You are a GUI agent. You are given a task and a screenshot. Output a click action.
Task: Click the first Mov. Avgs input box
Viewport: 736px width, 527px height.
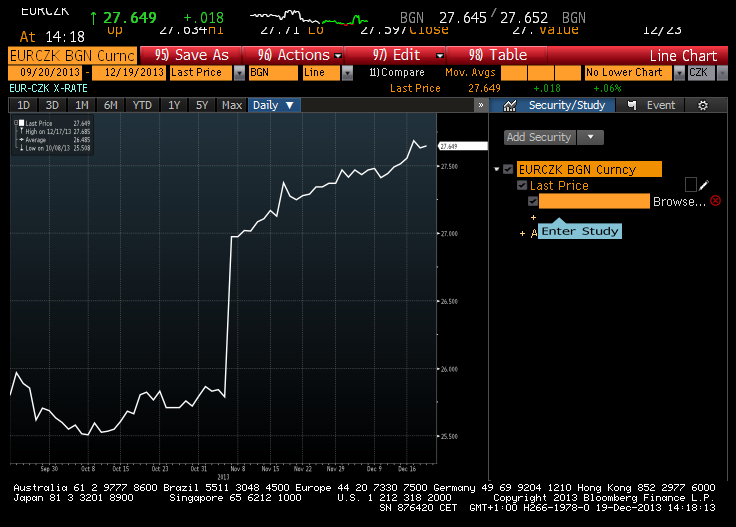pyautogui.click(x=514, y=73)
